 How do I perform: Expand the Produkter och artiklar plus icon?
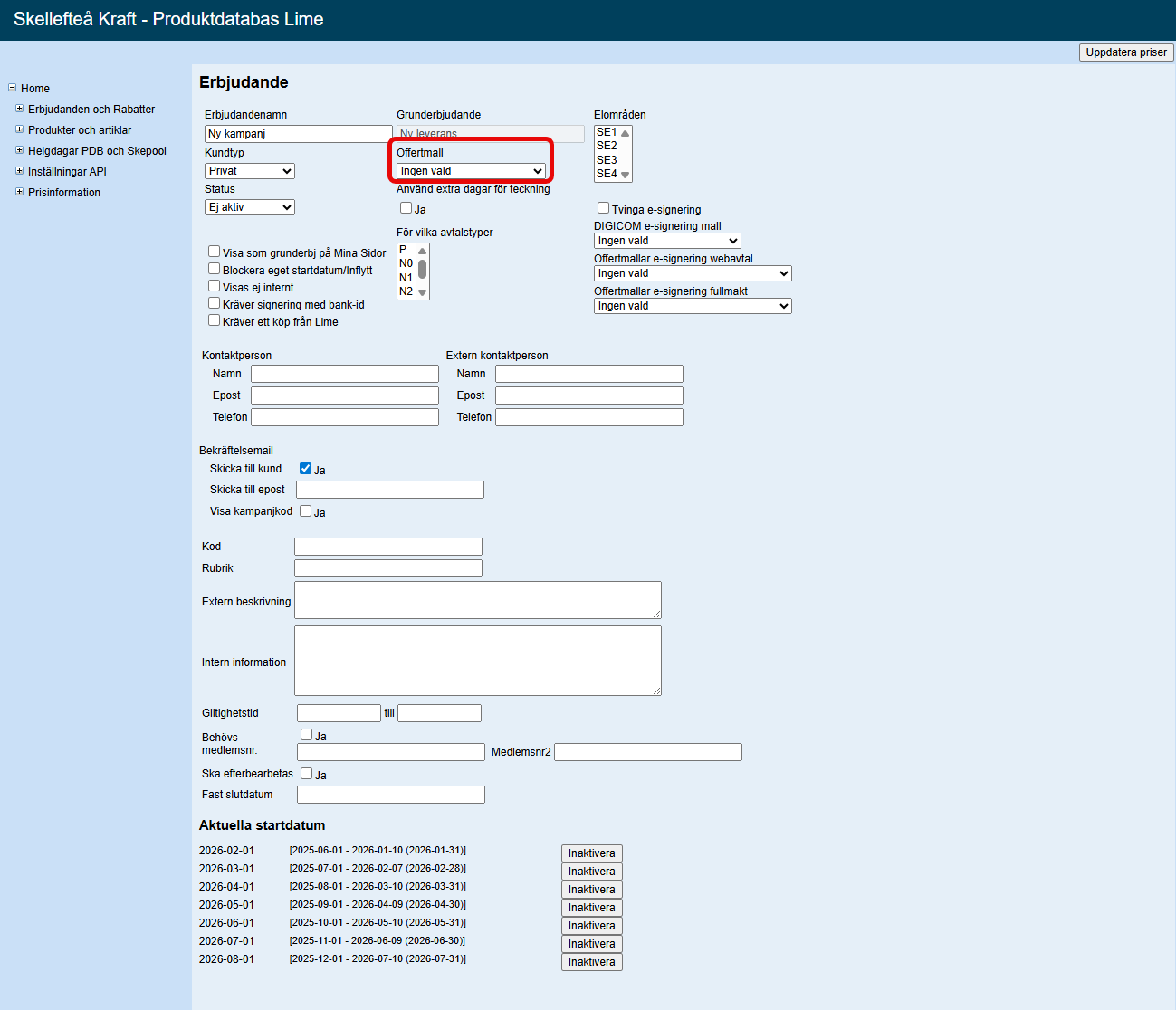pyautogui.click(x=19, y=129)
